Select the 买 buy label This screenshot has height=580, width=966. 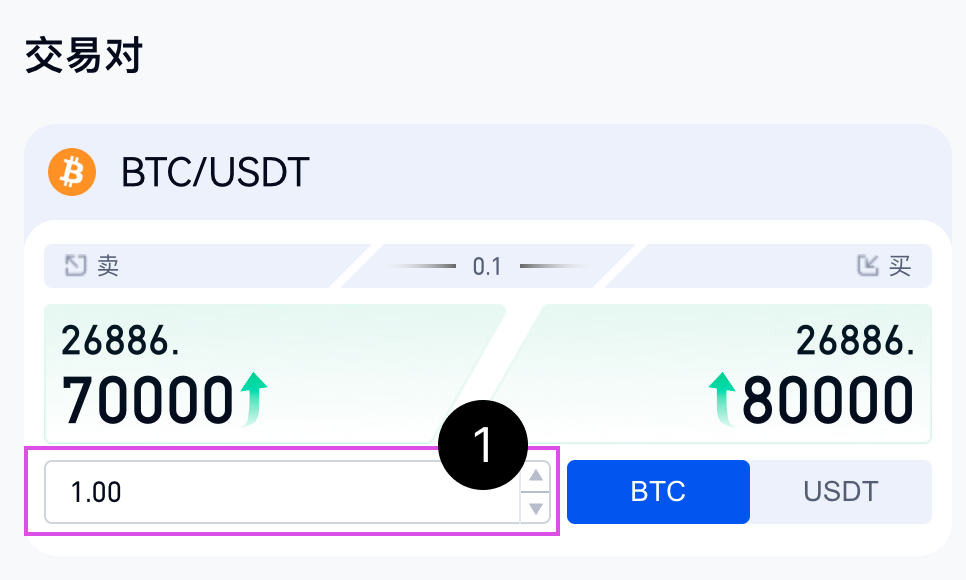900,266
